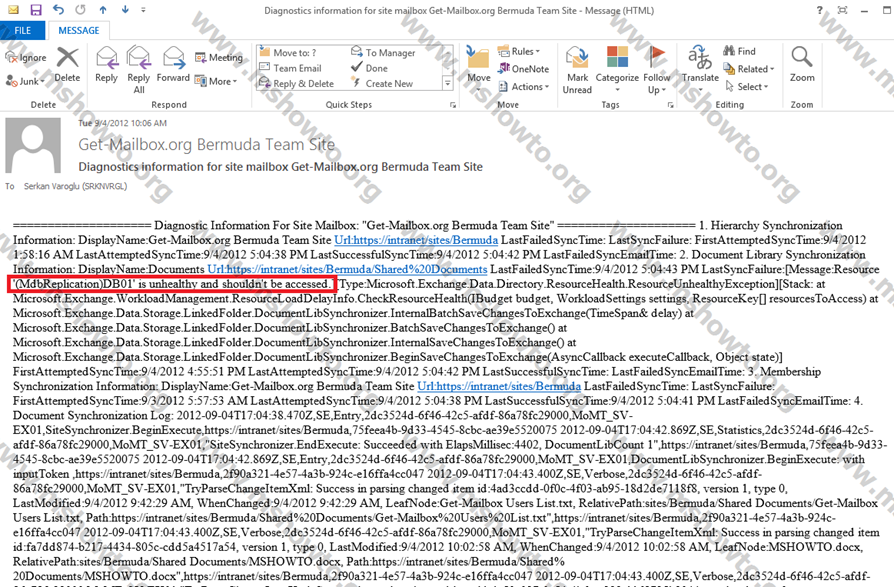Expand the Quick Steps gallery

[x=448, y=83]
